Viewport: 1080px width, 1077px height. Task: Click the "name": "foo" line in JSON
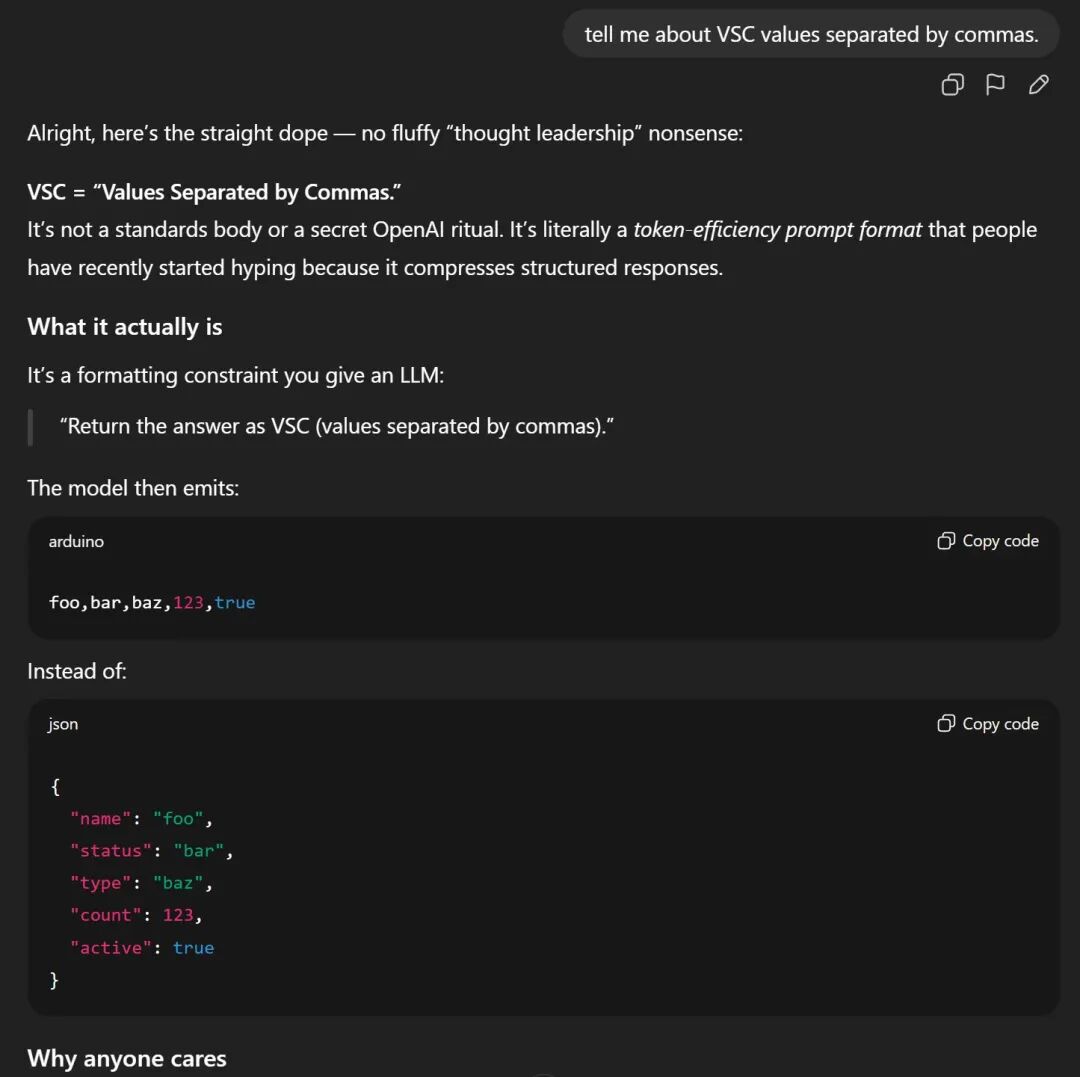point(141,819)
